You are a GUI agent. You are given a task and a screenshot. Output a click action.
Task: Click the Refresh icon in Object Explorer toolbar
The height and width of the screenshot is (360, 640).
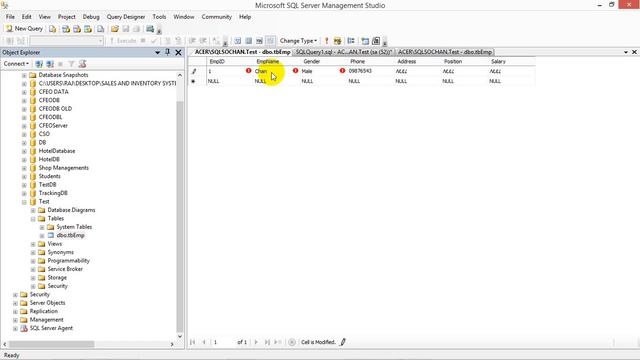click(82, 64)
